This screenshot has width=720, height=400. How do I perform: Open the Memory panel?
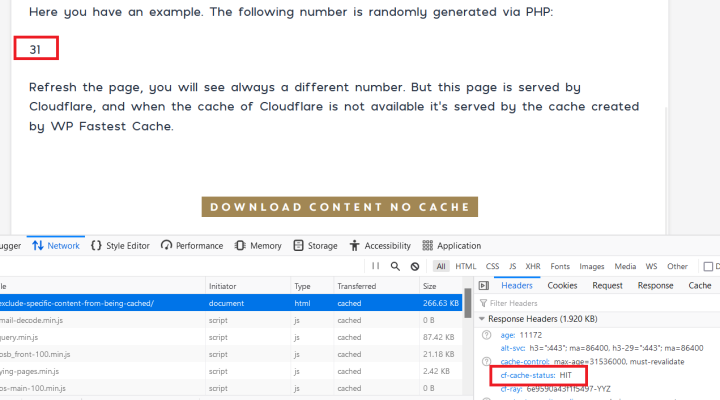258,246
